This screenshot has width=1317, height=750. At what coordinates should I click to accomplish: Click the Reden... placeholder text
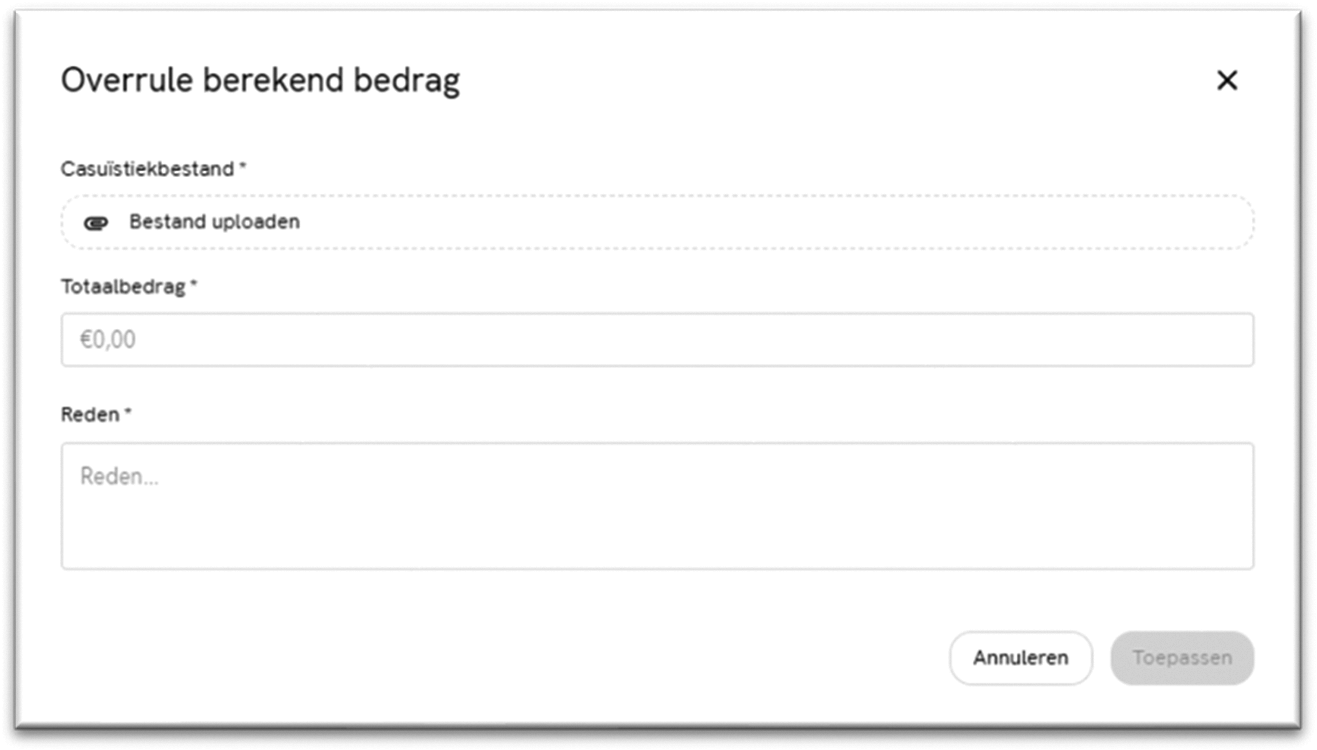pyautogui.click(x=119, y=477)
